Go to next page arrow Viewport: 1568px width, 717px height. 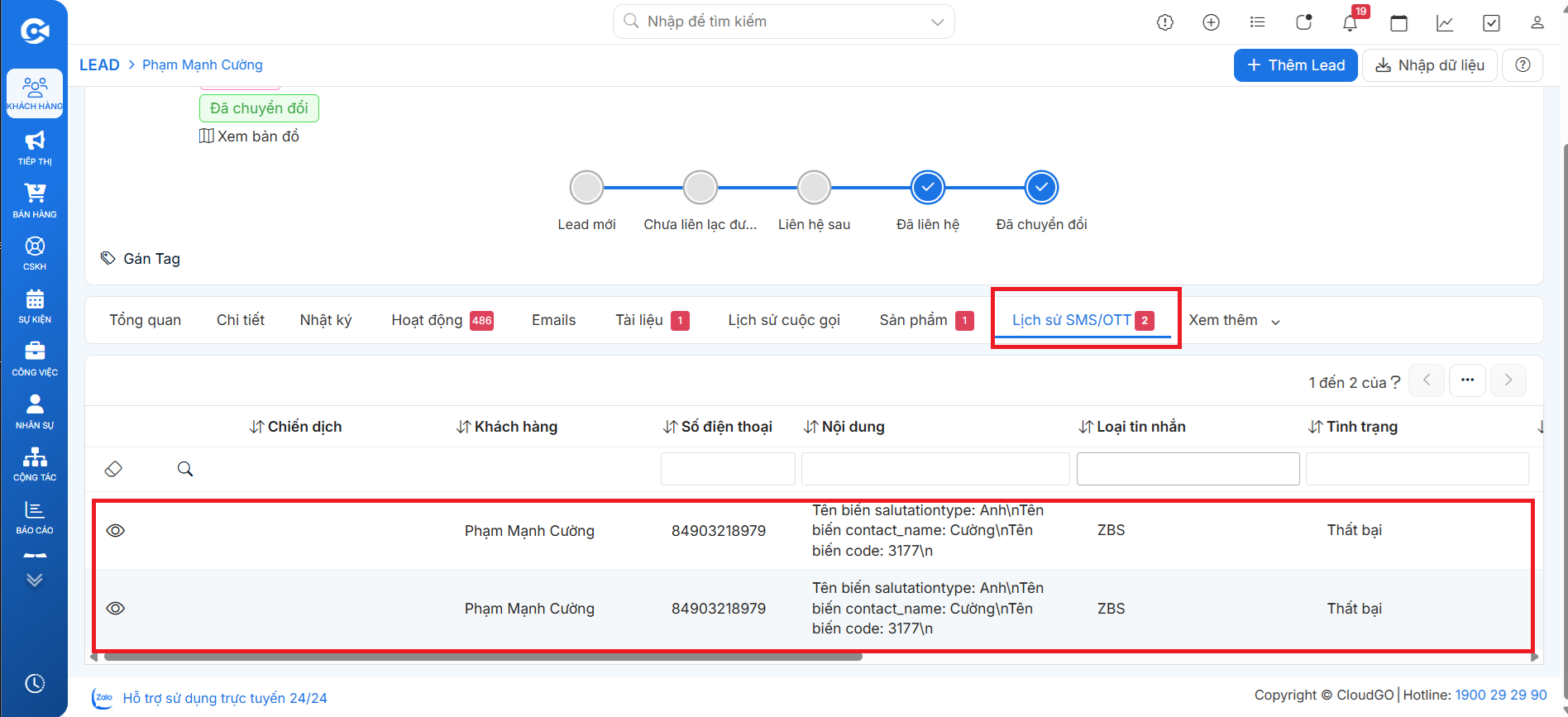[1508, 380]
